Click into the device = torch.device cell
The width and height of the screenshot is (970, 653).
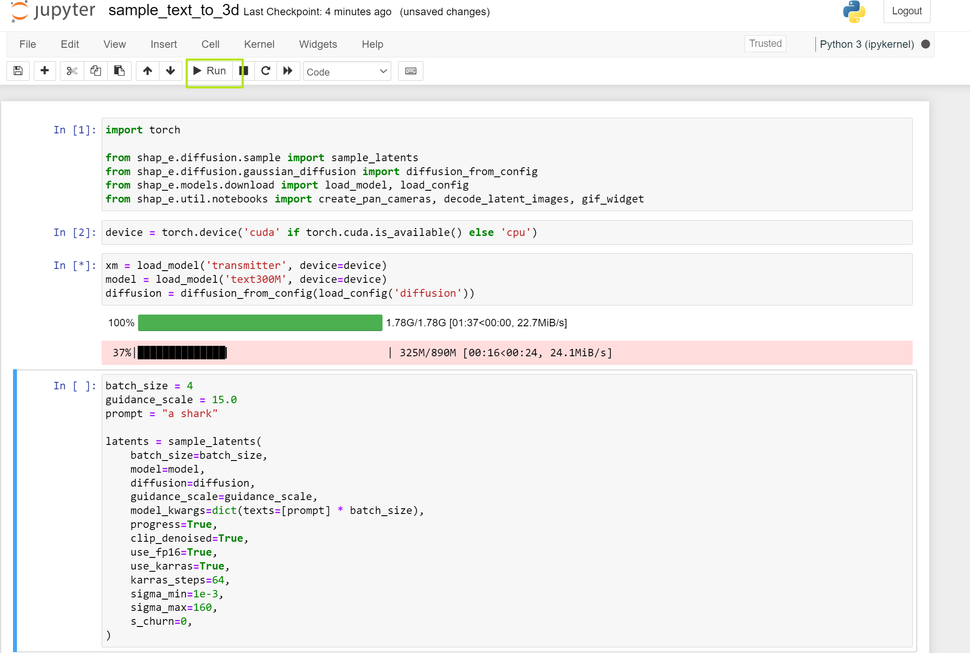pos(507,233)
